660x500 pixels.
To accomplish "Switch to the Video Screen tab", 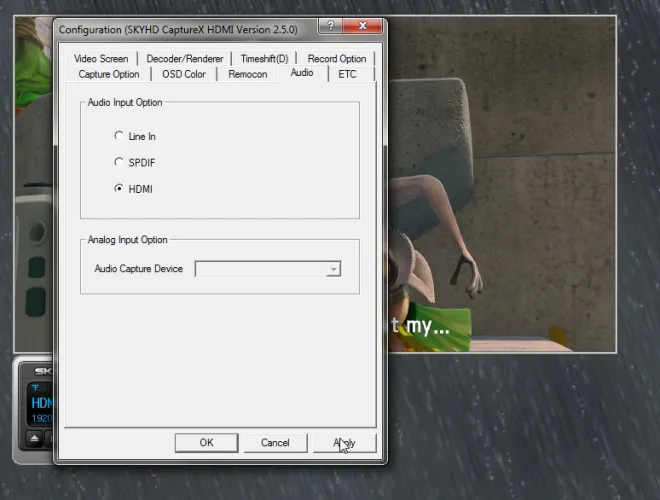I will pyautogui.click(x=101, y=59).
